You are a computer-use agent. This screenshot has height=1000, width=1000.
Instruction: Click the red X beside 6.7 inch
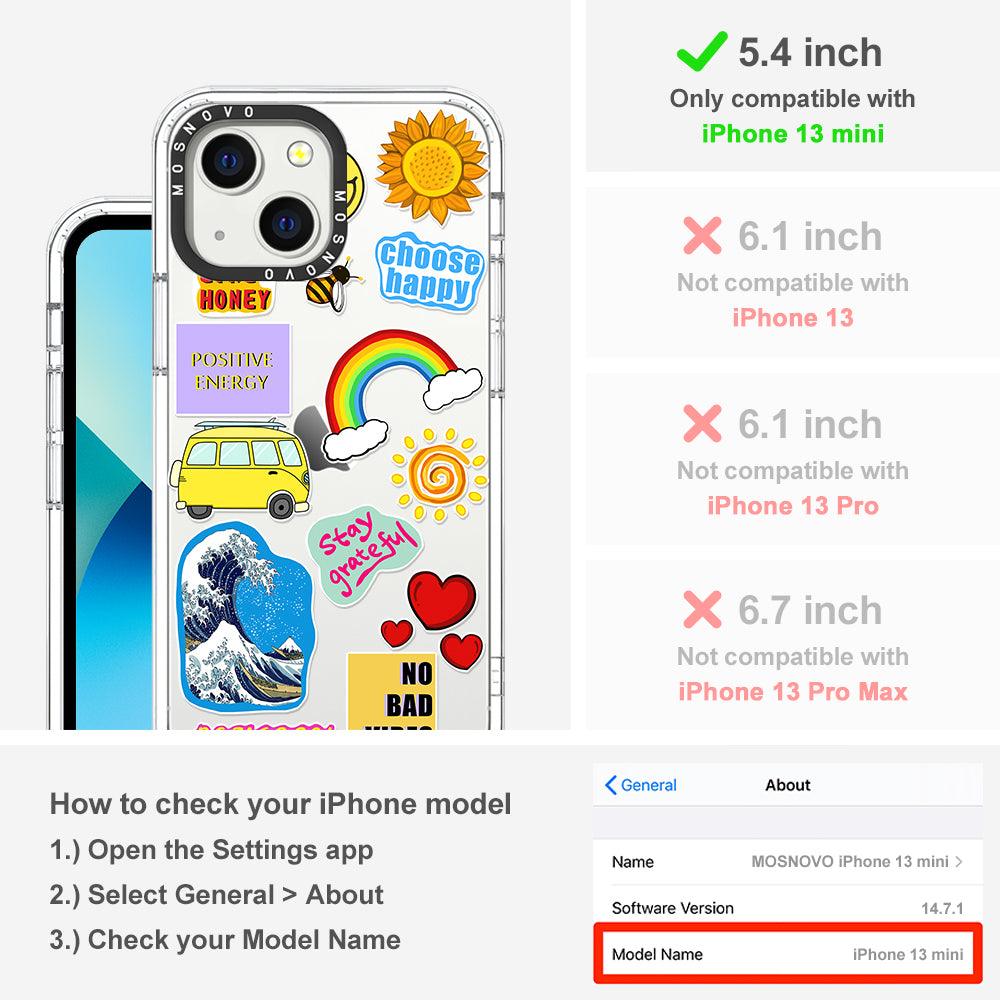tap(702, 609)
